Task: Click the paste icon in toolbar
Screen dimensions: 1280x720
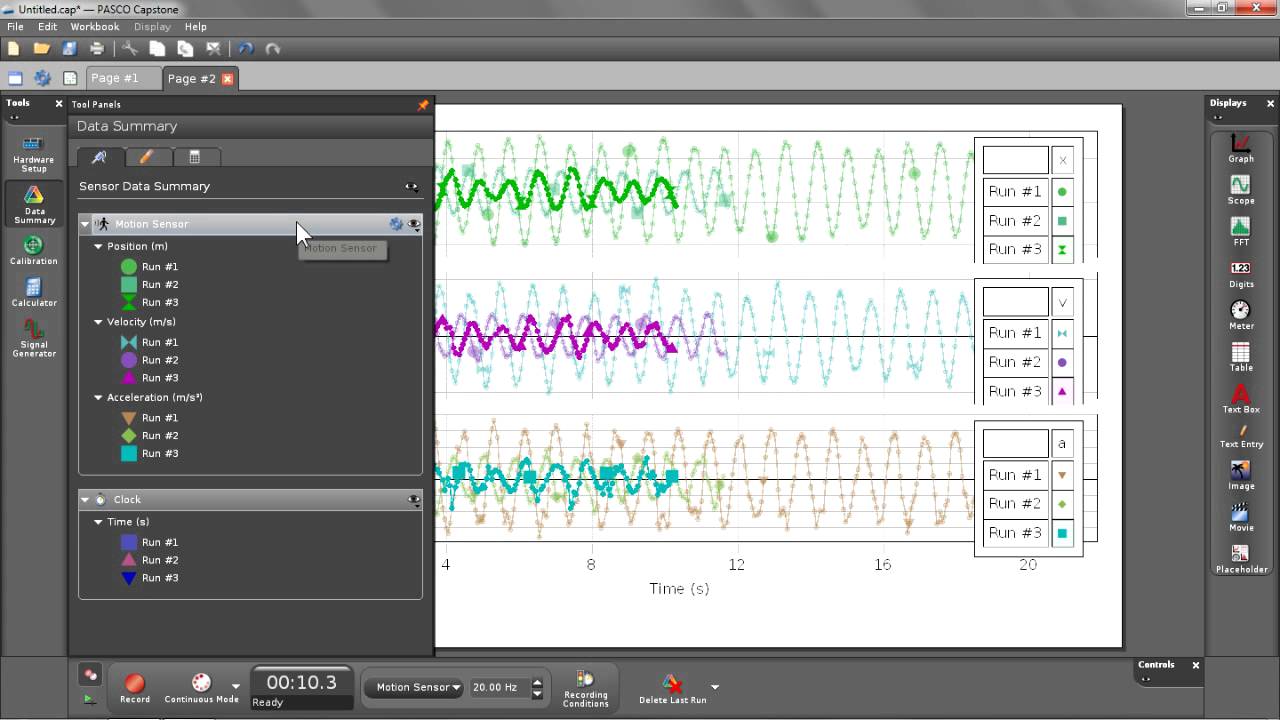Action: [x=185, y=48]
